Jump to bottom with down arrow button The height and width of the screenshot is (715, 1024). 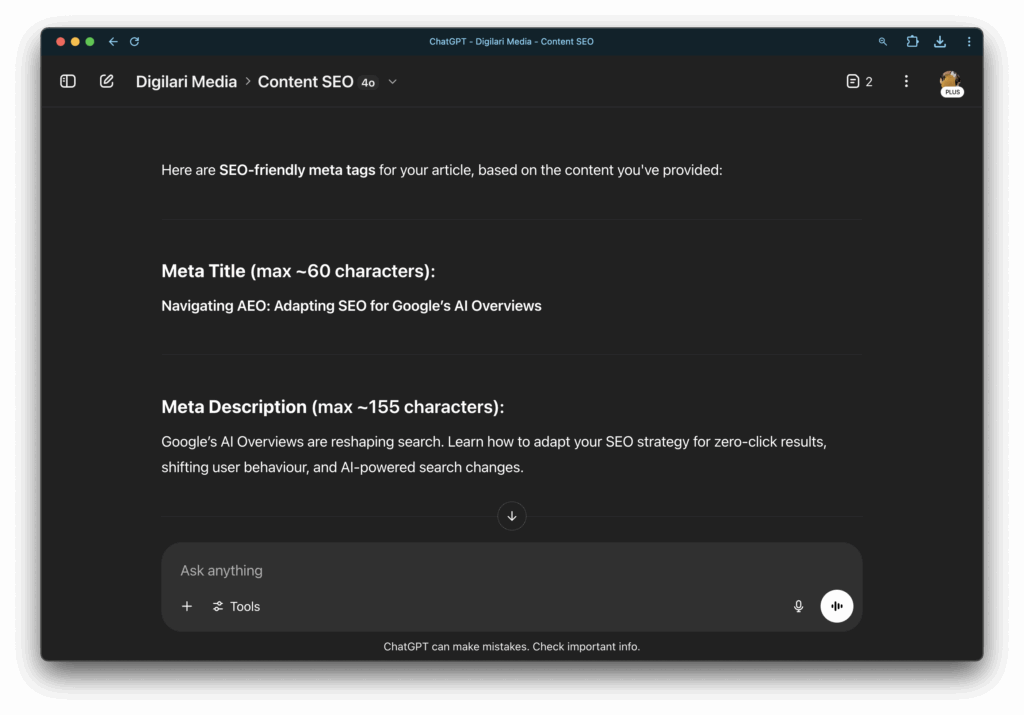[x=512, y=516]
